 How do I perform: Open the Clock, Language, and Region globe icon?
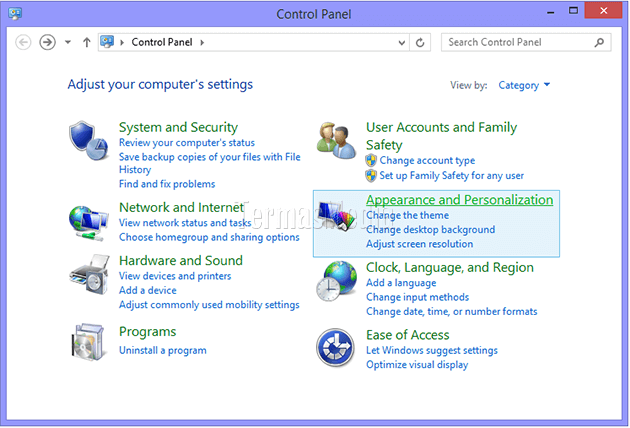click(336, 281)
